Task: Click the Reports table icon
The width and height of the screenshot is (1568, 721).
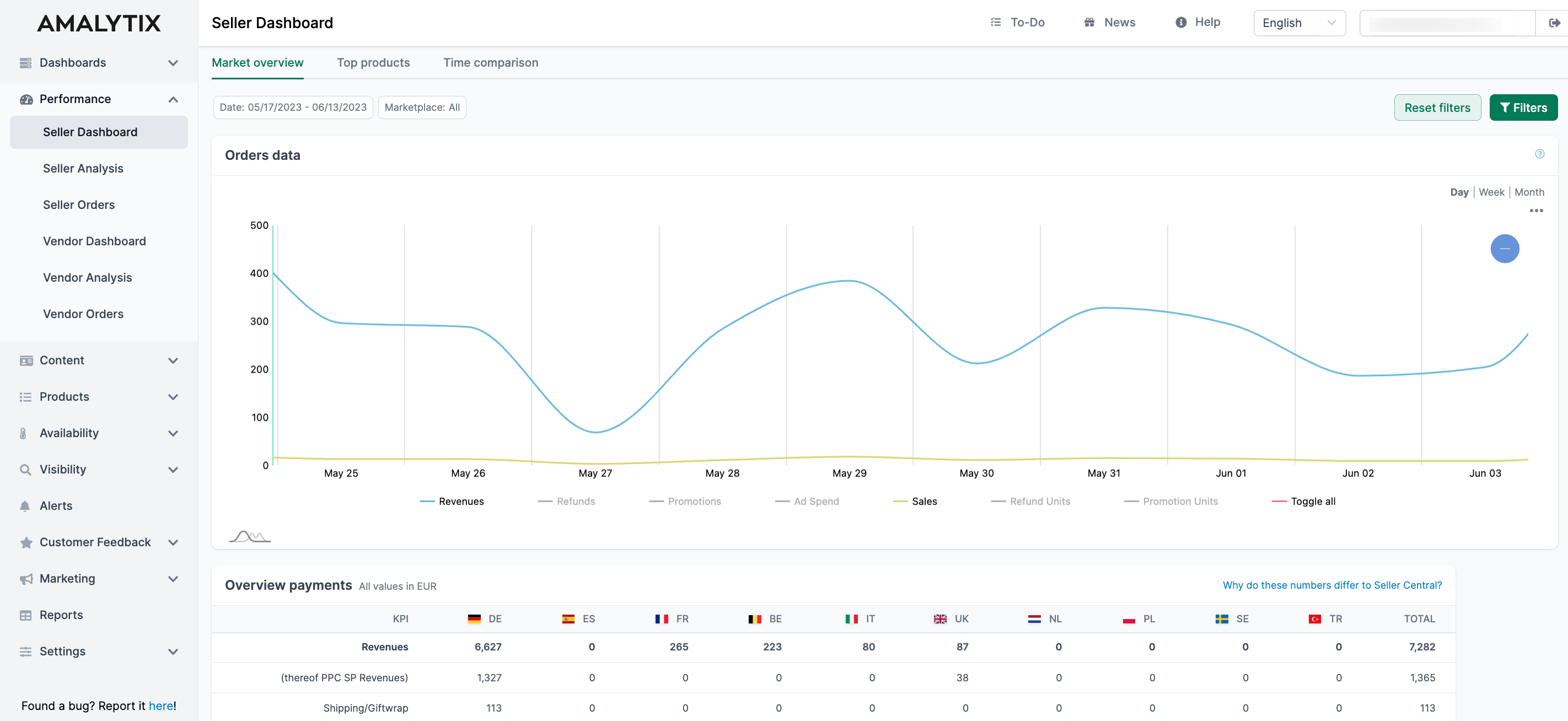Action: 25,615
